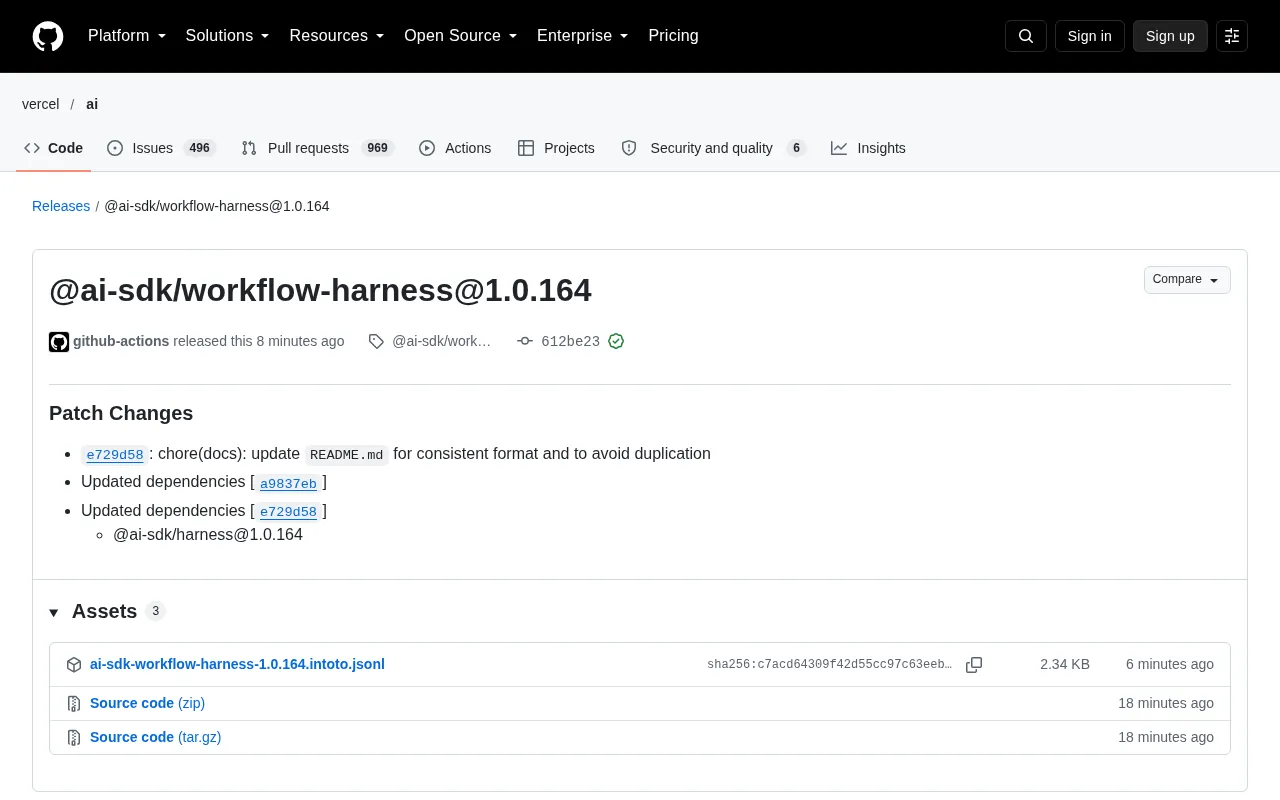Image resolution: width=1280 pixels, height=800 pixels.
Task: Open commit e729d58 in the first bullet
Action: (115, 455)
